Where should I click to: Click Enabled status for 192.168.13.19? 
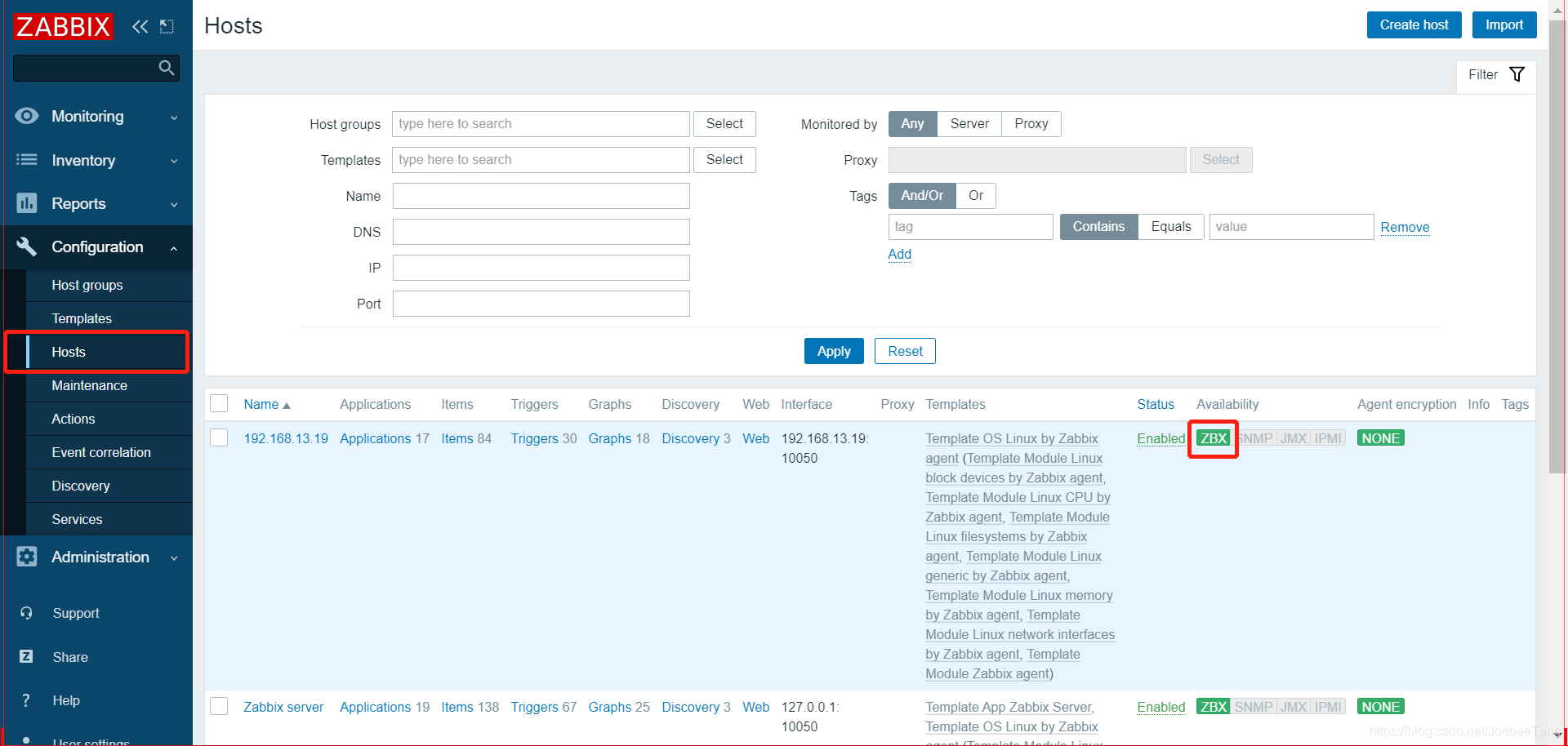click(x=1160, y=438)
